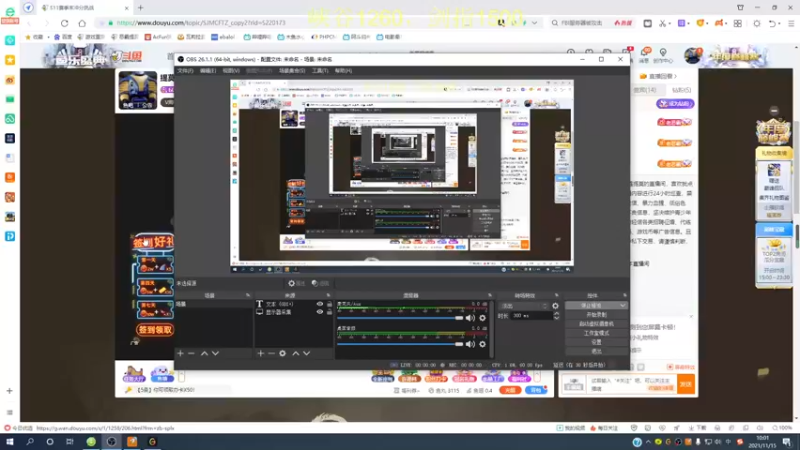The image size is (800, 450).
Task: Toggle lock on 文本 (GDI+) source
Action: pos(329,304)
